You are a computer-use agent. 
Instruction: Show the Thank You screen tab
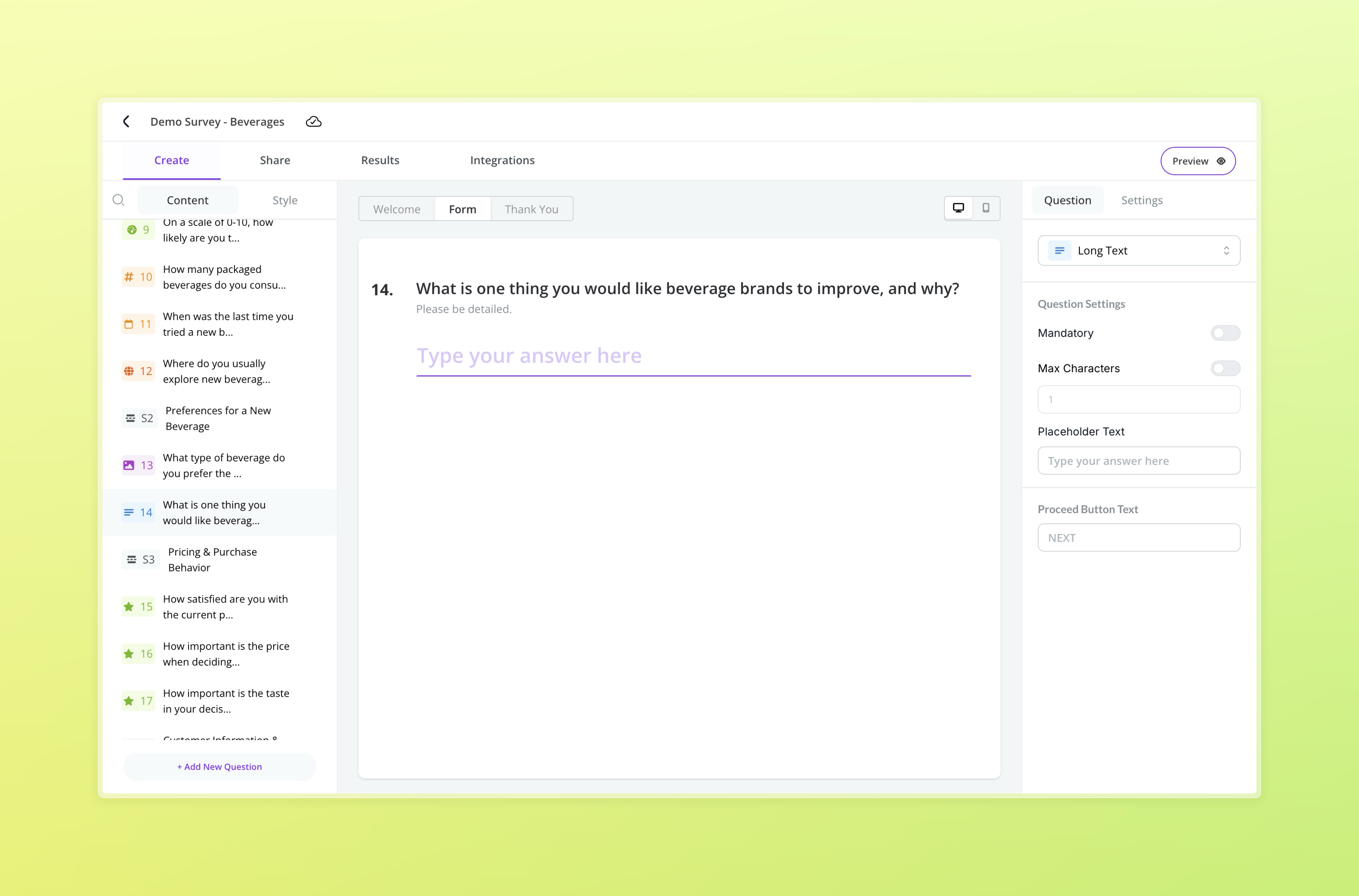coord(531,209)
